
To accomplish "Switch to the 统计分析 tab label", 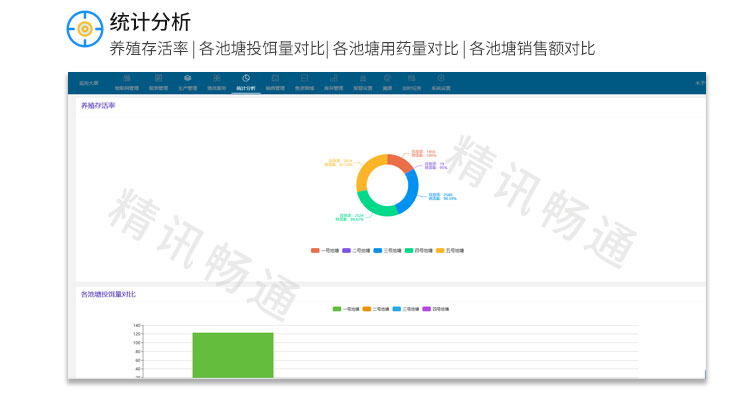I will [x=246, y=88].
